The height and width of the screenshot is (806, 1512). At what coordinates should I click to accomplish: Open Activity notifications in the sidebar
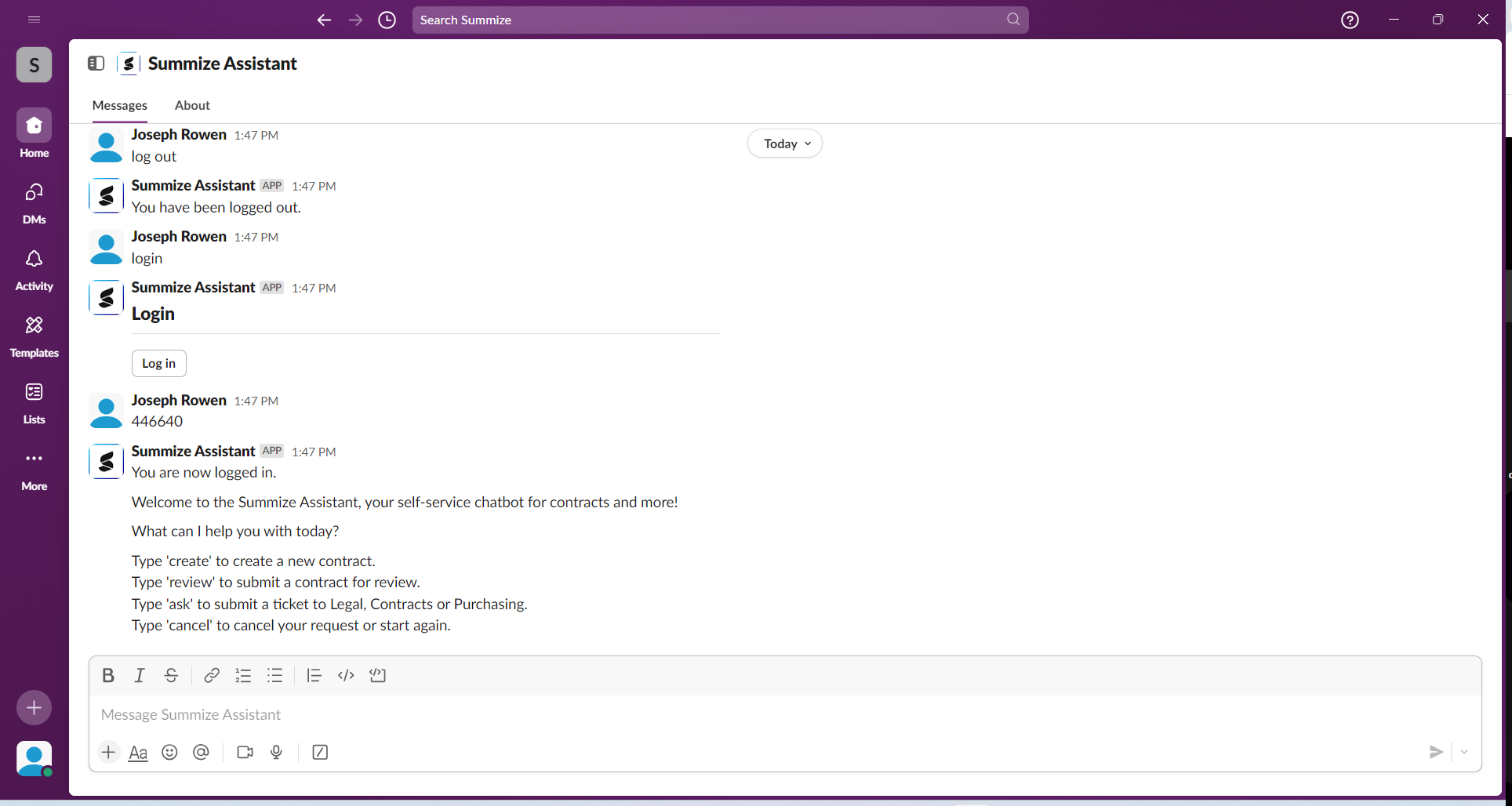pyautogui.click(x=35, y=270)
